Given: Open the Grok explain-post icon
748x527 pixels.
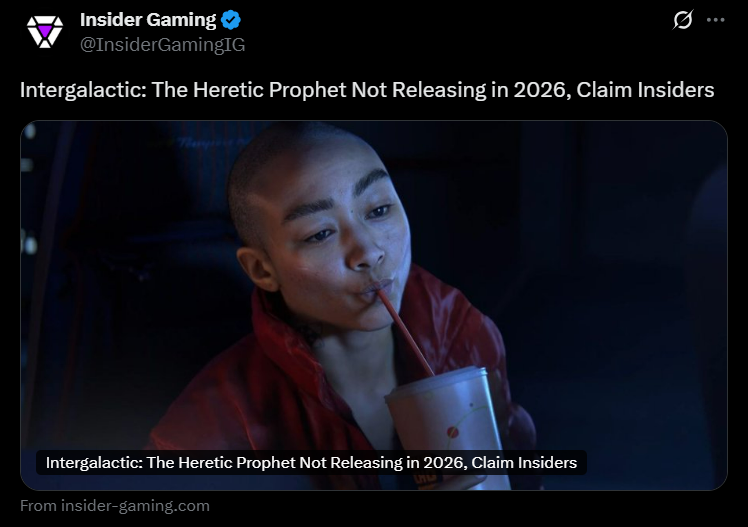Looking at the screenshot, I should tap(683, 20).
